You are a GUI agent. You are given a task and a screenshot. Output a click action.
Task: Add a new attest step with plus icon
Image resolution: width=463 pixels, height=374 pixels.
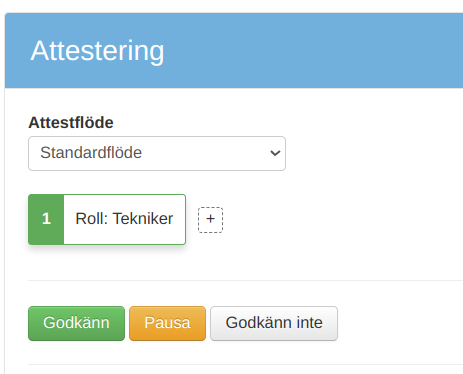(210, 220)
